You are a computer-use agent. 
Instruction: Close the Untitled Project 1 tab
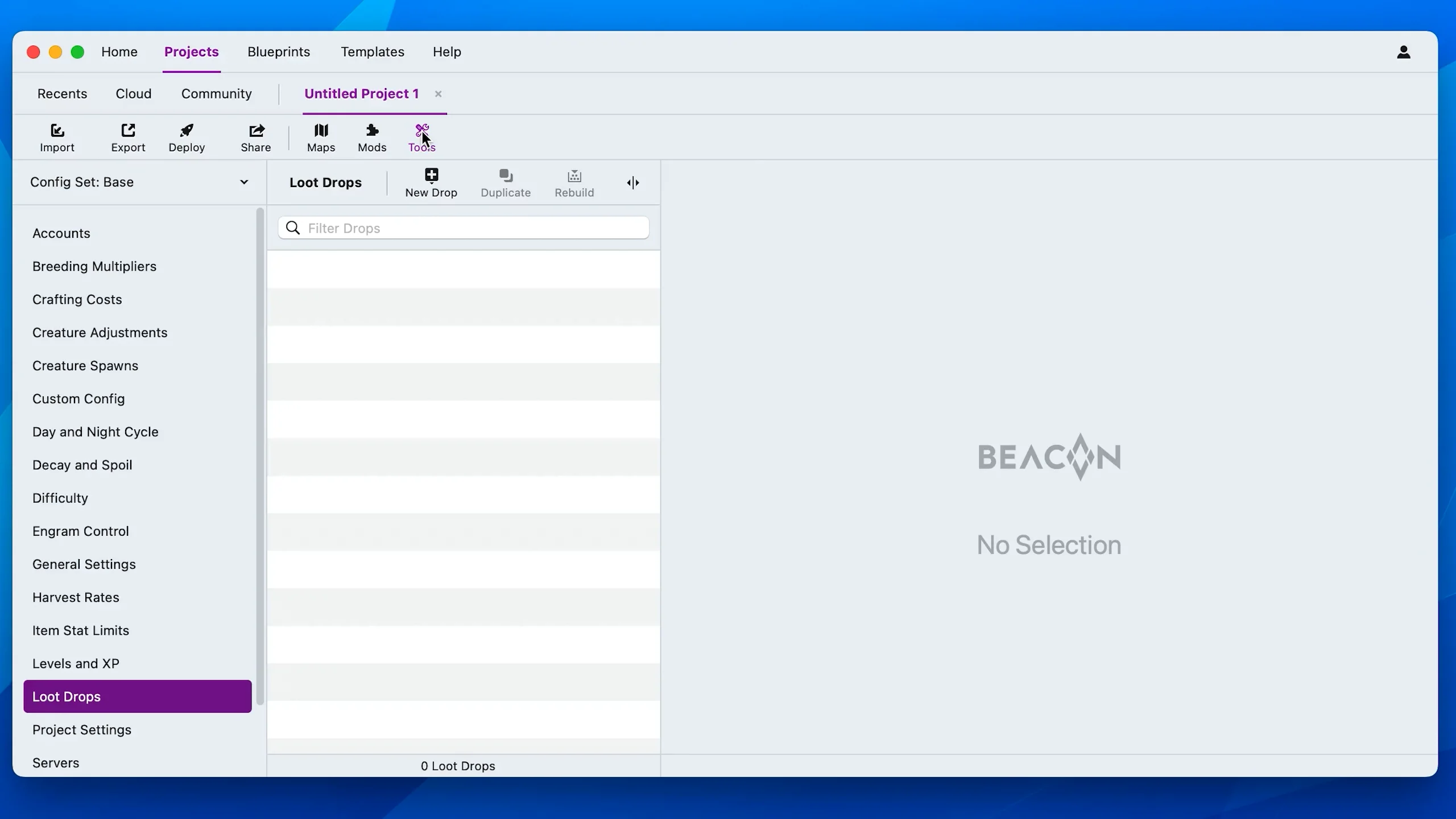tap(438, 94)
